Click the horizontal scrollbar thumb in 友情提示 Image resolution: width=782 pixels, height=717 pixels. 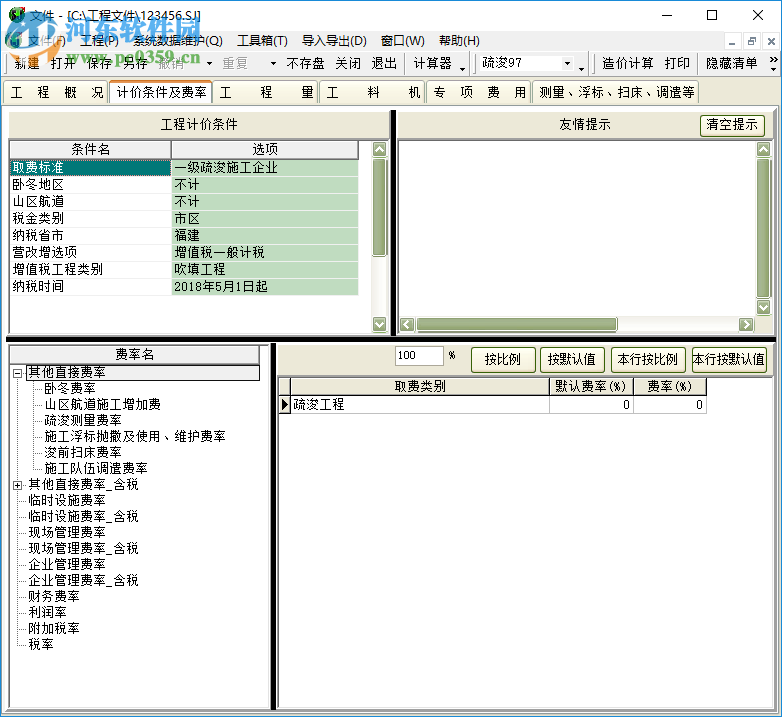(x=517, y=325)
